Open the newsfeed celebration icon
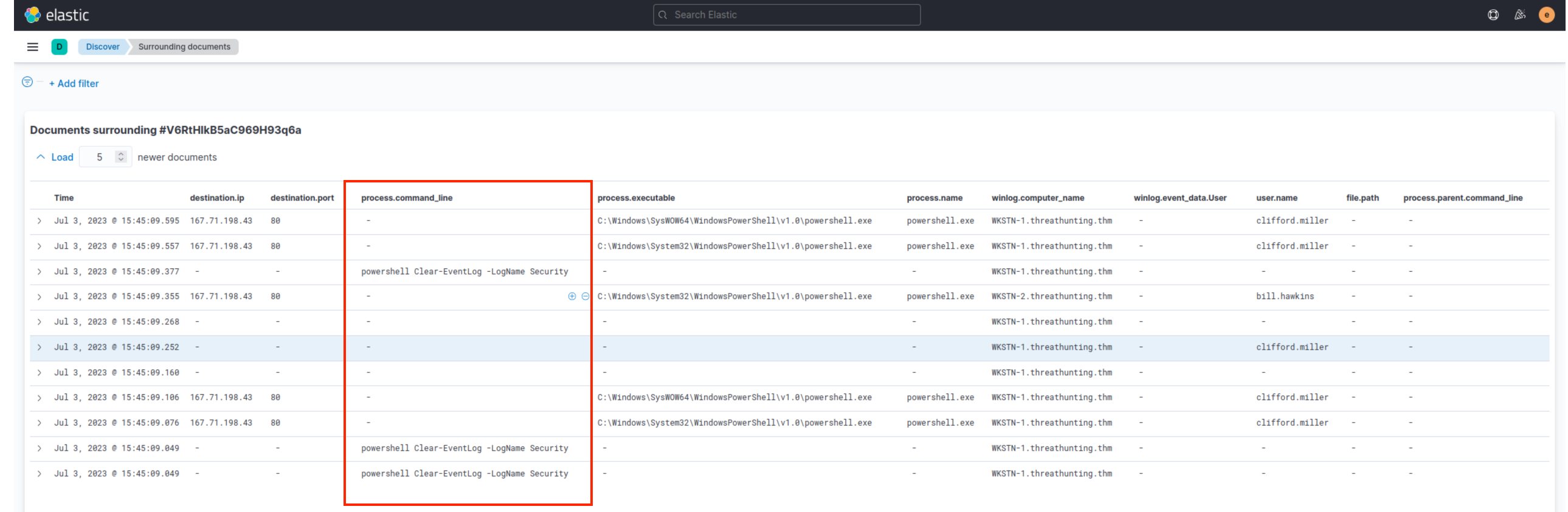 (x=1520, y=15)
